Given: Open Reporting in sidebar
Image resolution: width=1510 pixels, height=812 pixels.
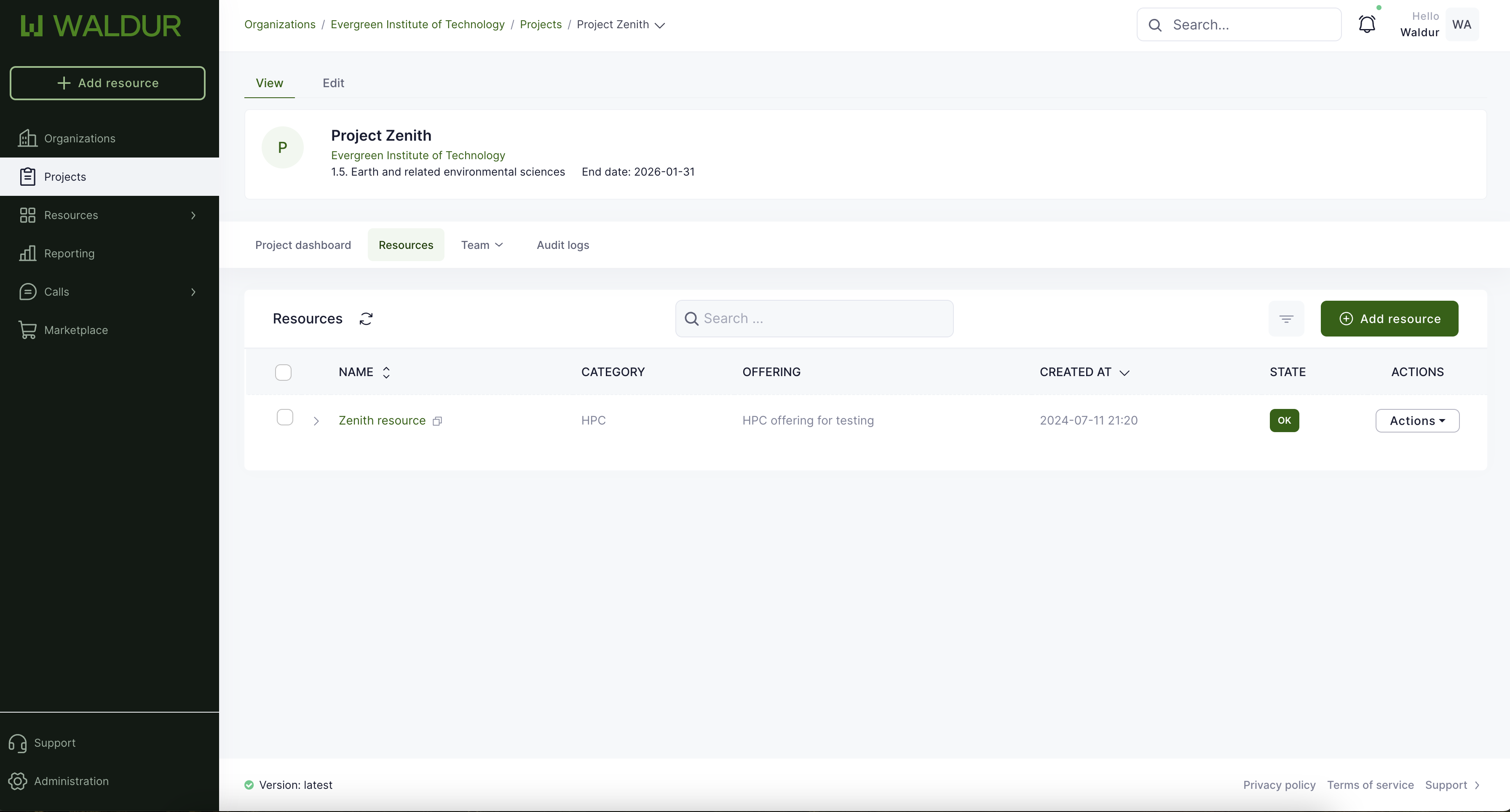Looking at the screenshot, I should point(69,253).
